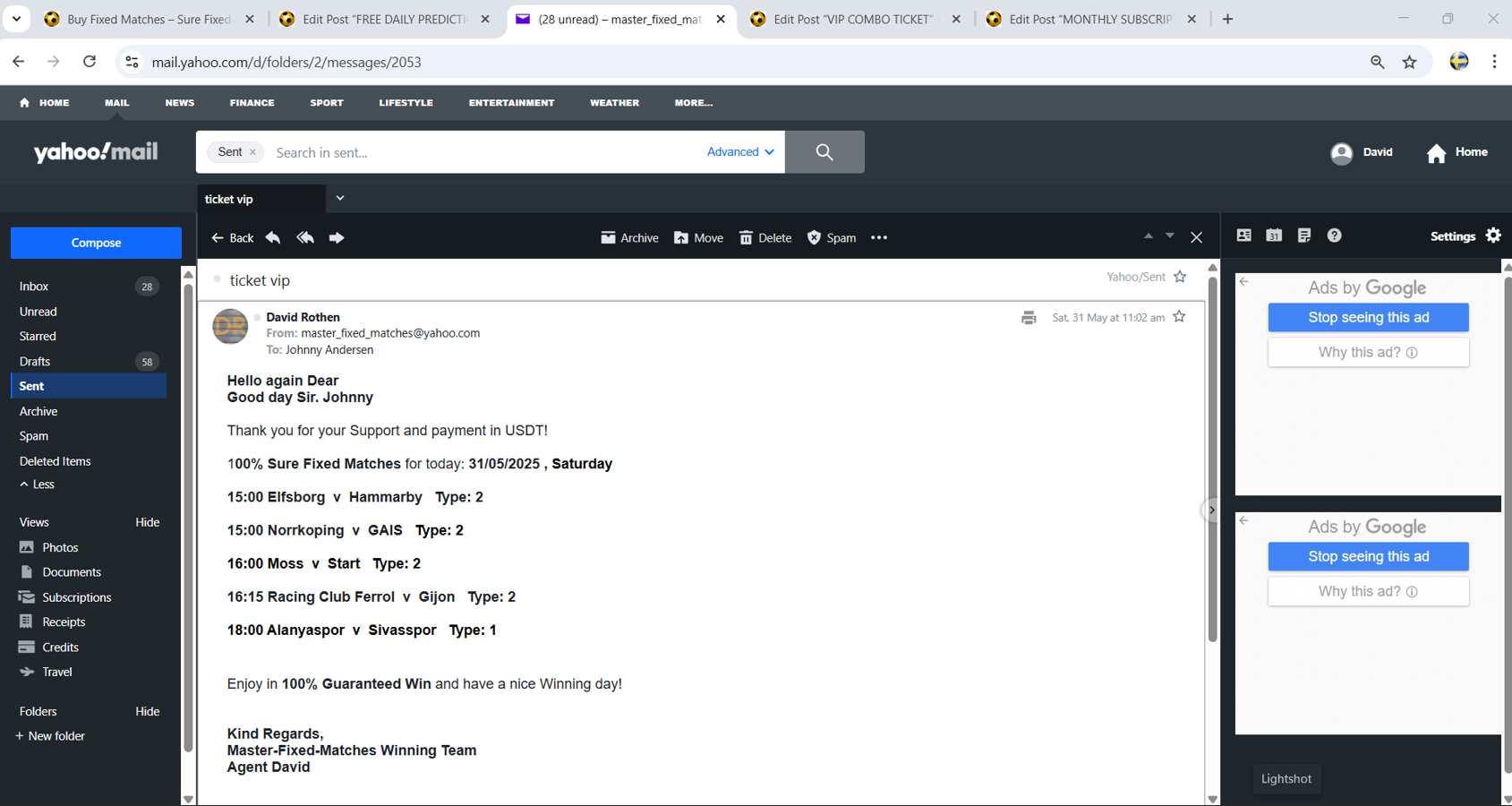Mark the message as Spam
1512x806 pixels.
pyautogui.click(x=832, y=237)
